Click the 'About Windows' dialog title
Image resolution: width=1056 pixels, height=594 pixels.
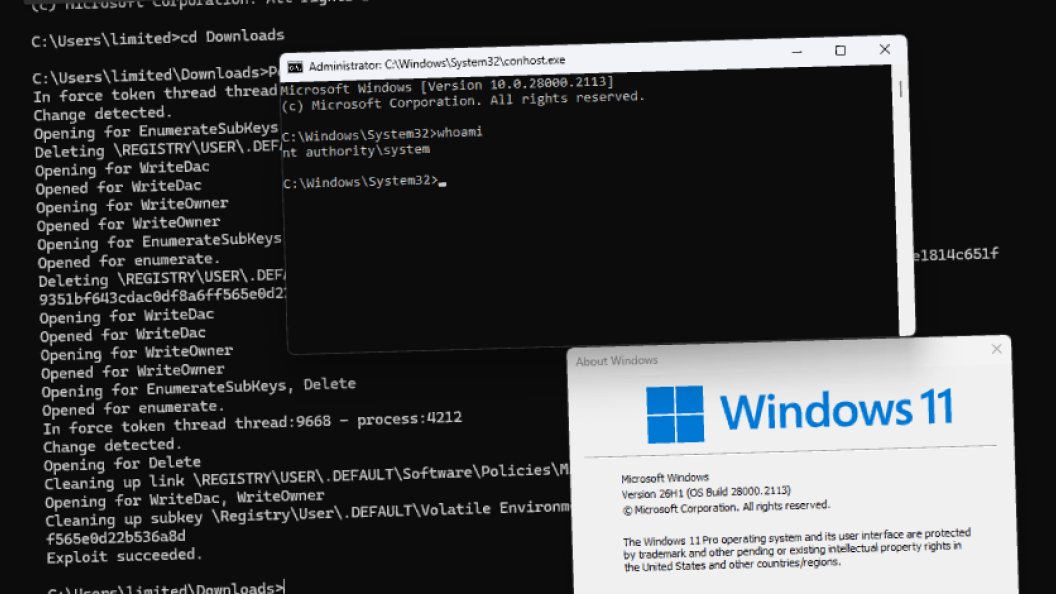616,361
